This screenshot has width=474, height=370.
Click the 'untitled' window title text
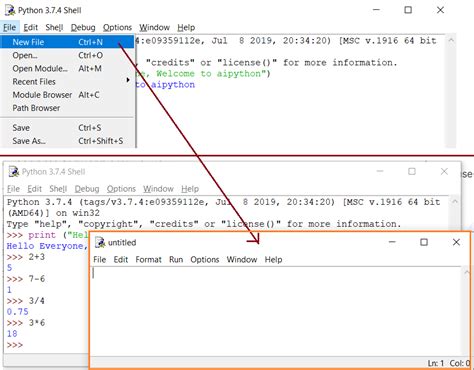point(122,242)
